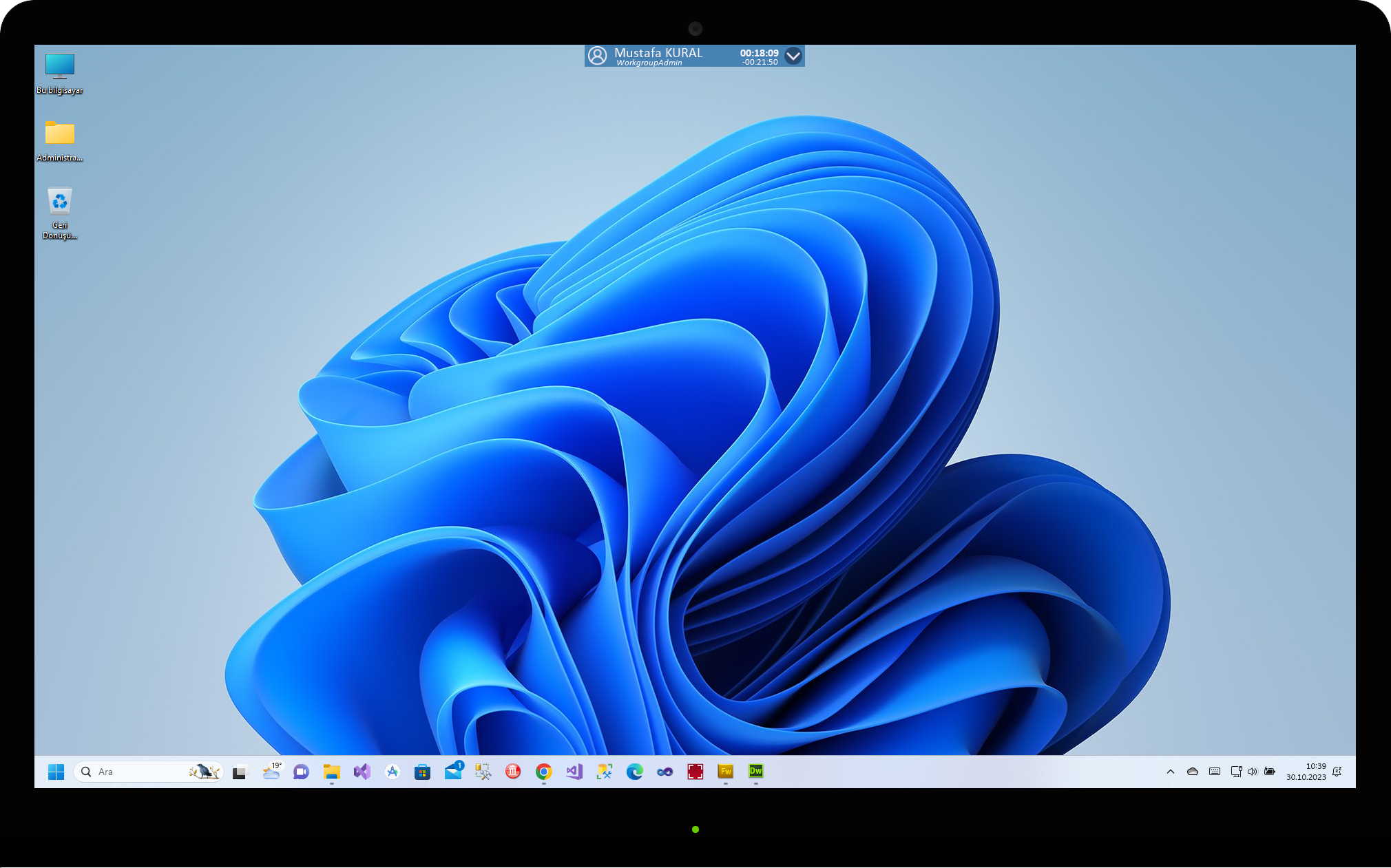
Task: Launch the tools and selection utility icon
Action: pos(483,772)
